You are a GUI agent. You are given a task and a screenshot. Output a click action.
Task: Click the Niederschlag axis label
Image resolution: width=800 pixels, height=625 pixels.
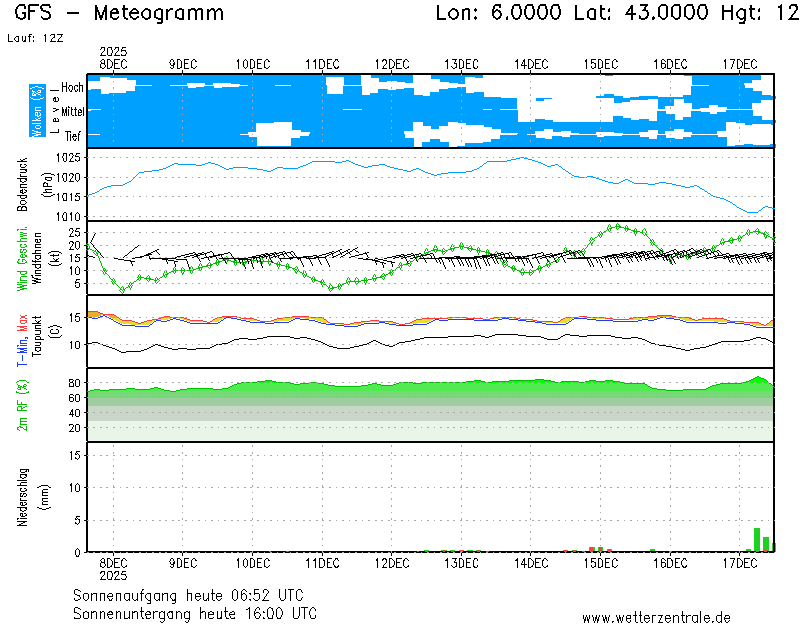pos(22,497)
